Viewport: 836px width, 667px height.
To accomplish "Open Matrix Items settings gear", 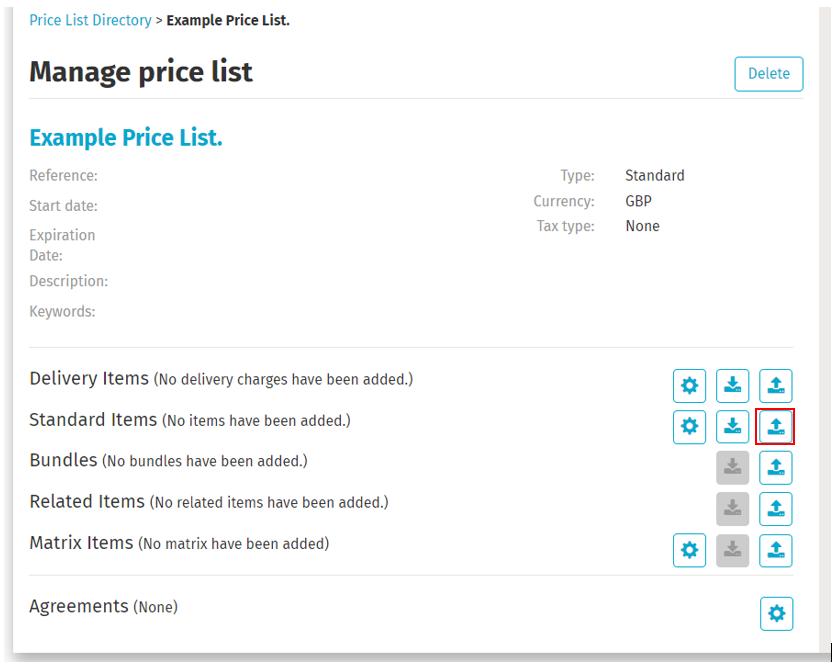I will tap(689, 550).
